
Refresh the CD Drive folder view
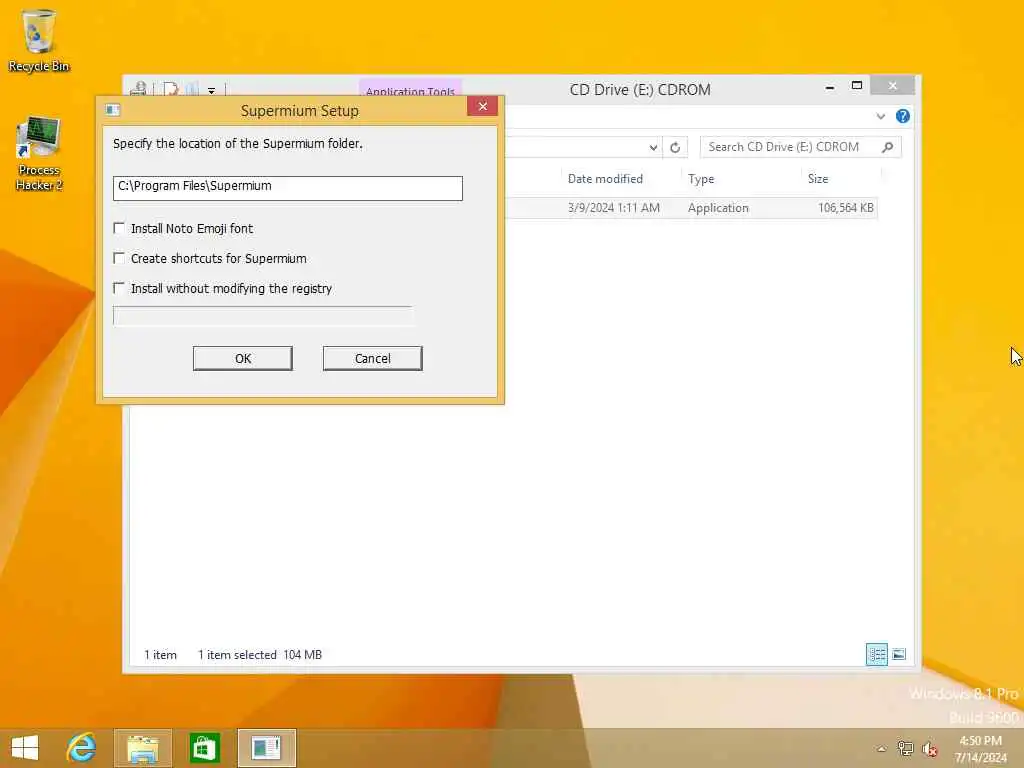[675, 148]
